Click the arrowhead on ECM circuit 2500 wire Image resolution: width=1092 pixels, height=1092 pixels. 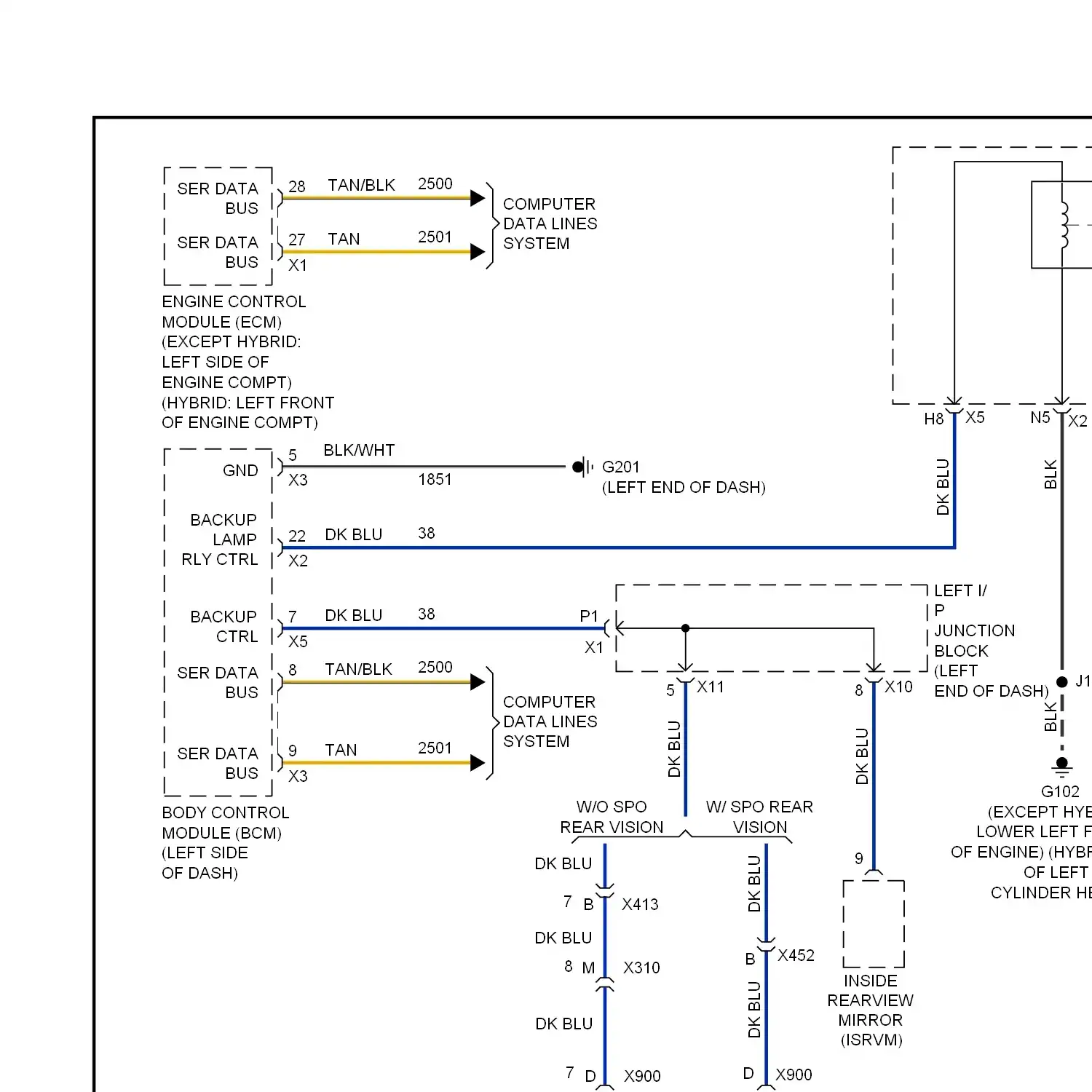(478, 198)
